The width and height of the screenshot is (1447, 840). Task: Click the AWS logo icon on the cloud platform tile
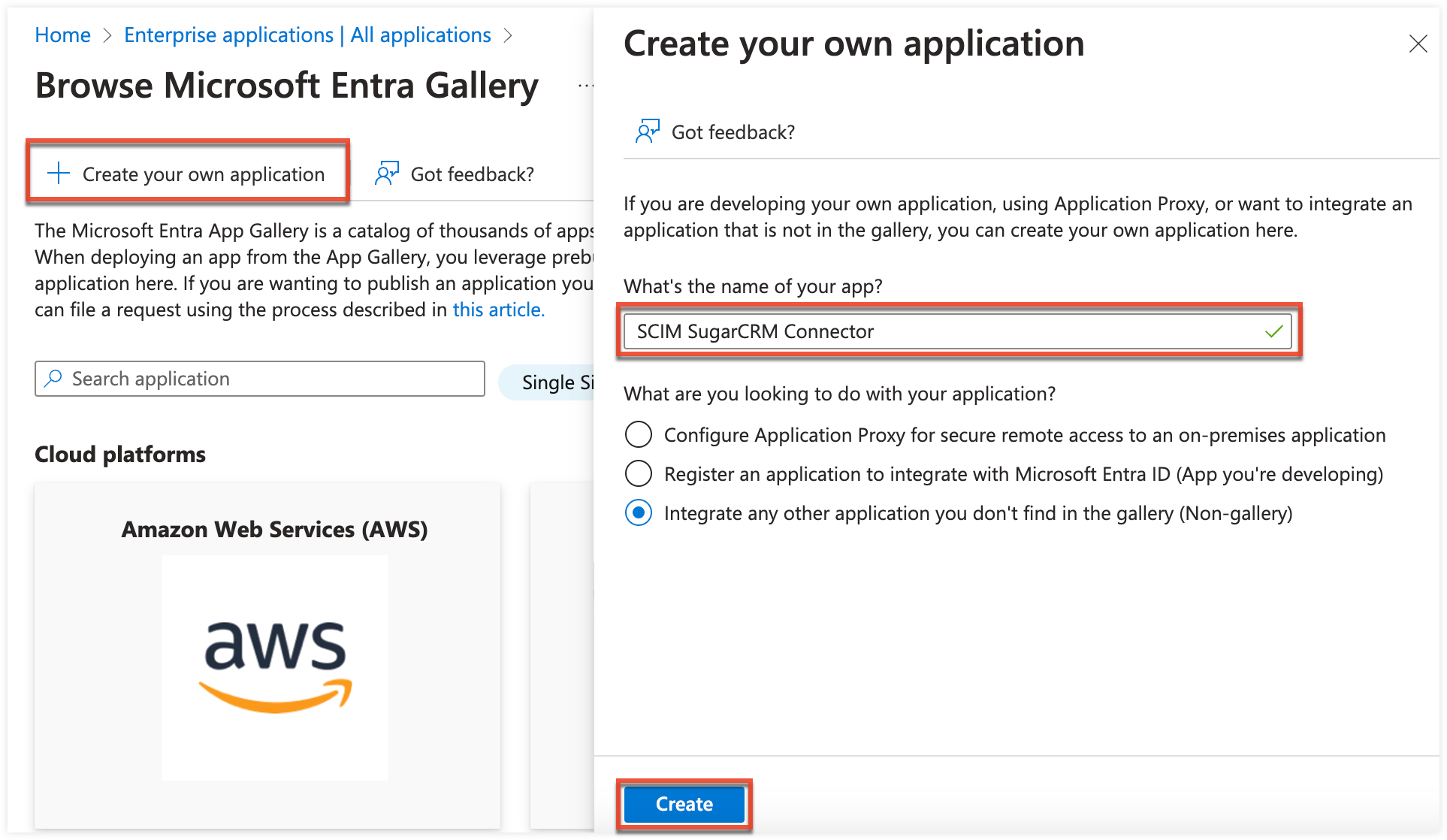[273, 666]
